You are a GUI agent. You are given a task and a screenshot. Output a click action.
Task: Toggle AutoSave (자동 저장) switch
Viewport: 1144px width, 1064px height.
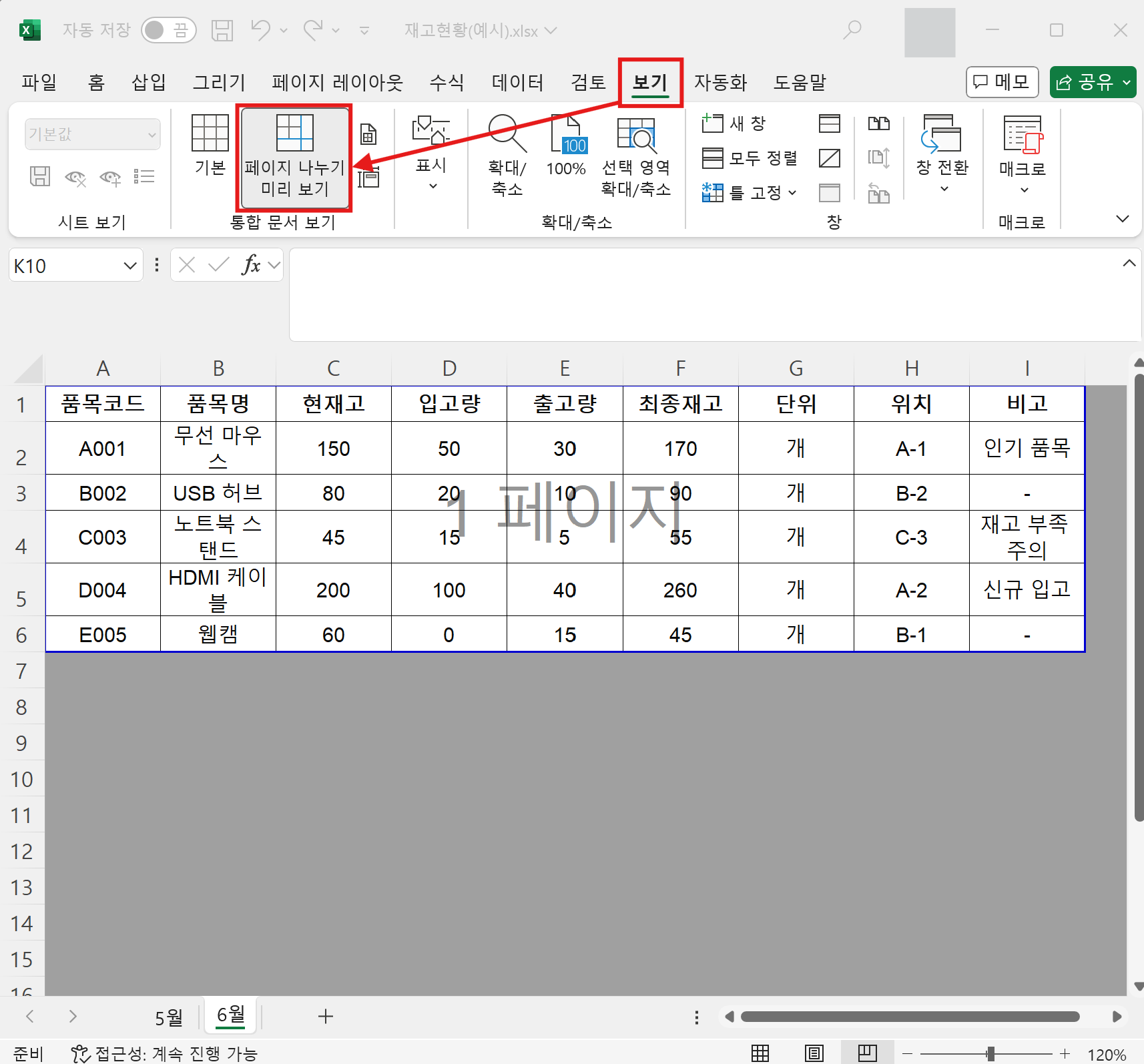click(168, 30)
